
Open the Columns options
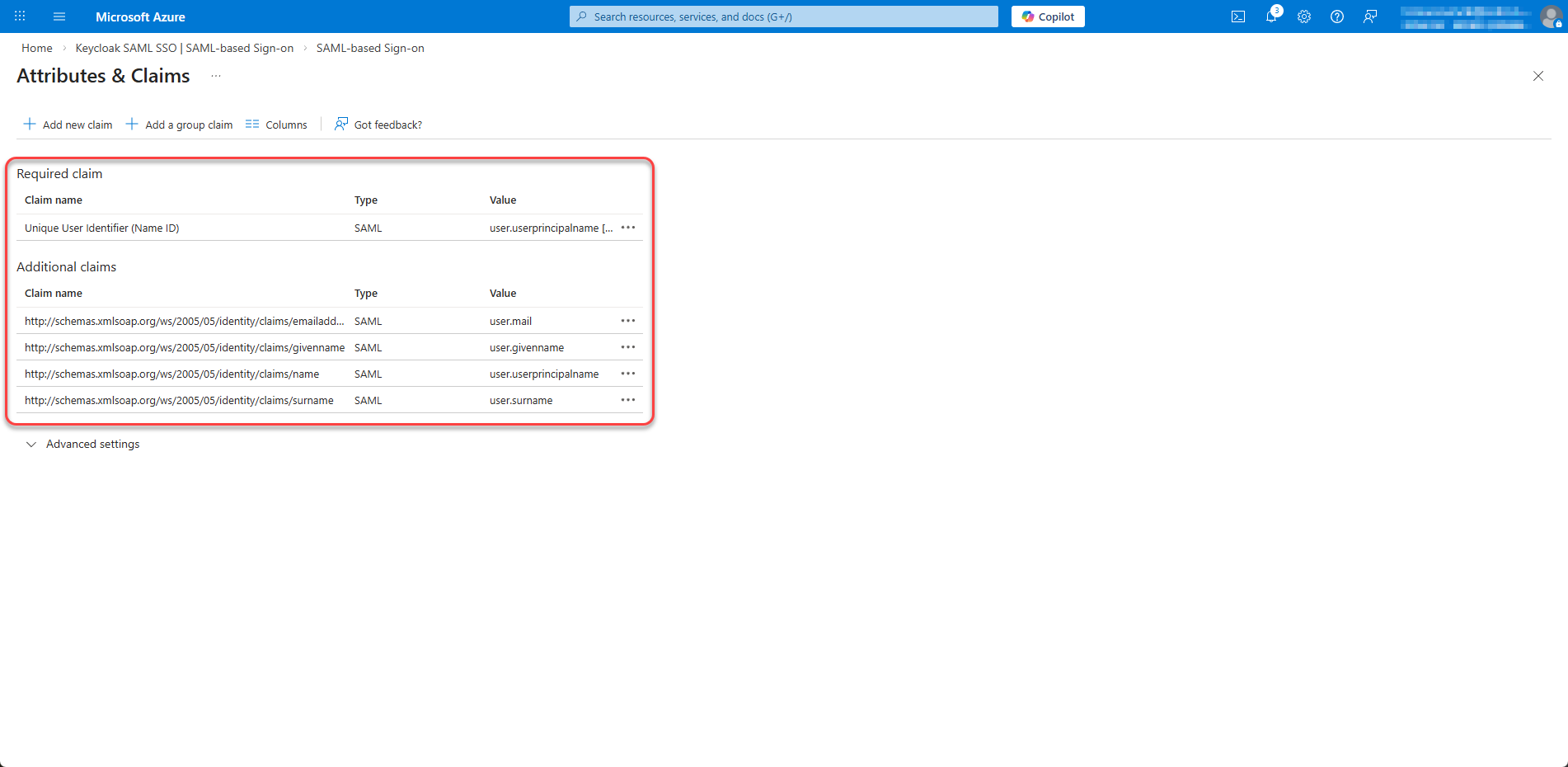coord(276,125)
